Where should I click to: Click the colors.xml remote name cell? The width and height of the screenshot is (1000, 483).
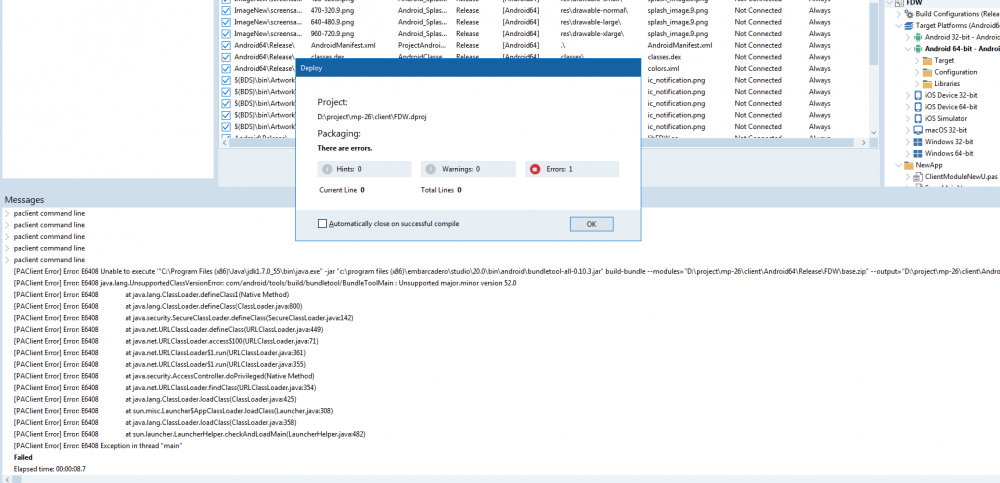663,68
